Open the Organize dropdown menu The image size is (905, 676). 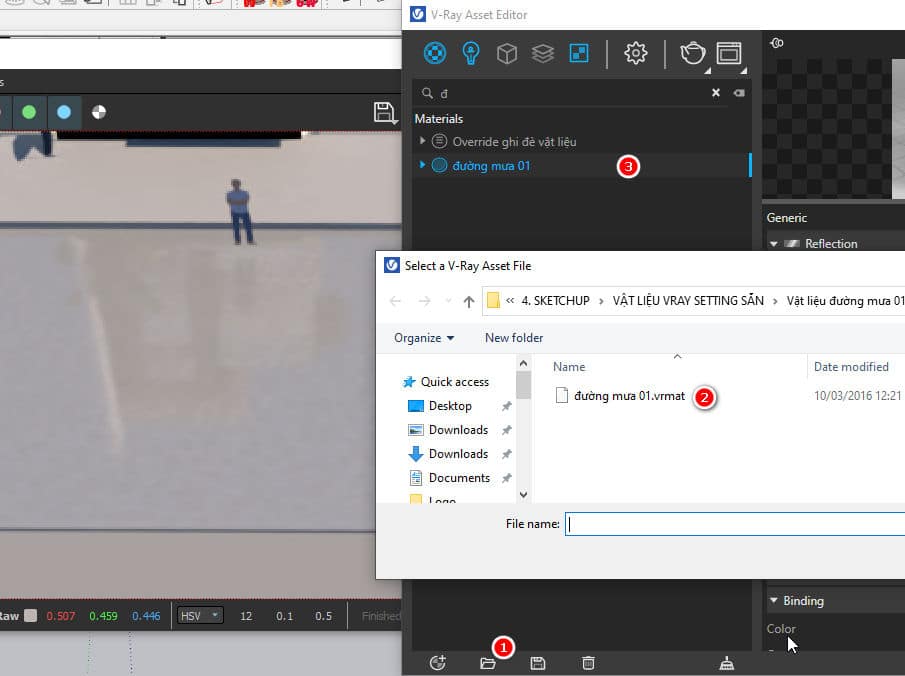pos(421,338)
